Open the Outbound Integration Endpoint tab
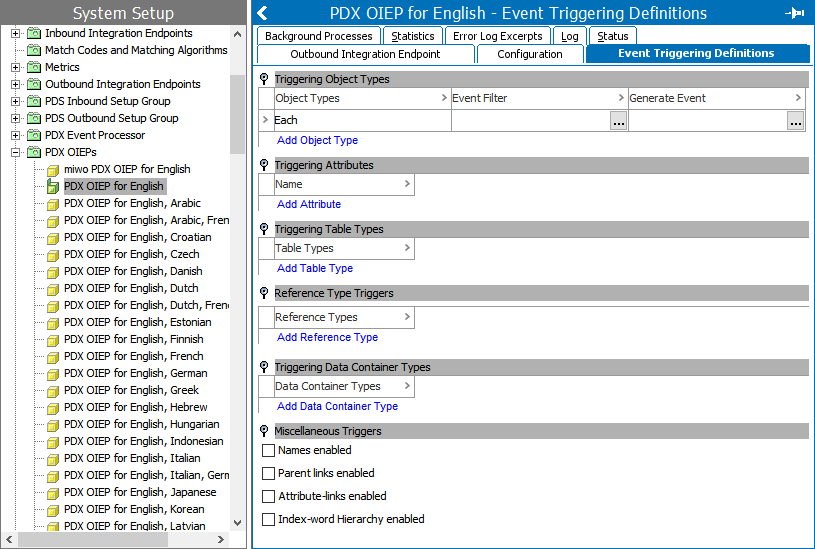 tap(365, 54)
